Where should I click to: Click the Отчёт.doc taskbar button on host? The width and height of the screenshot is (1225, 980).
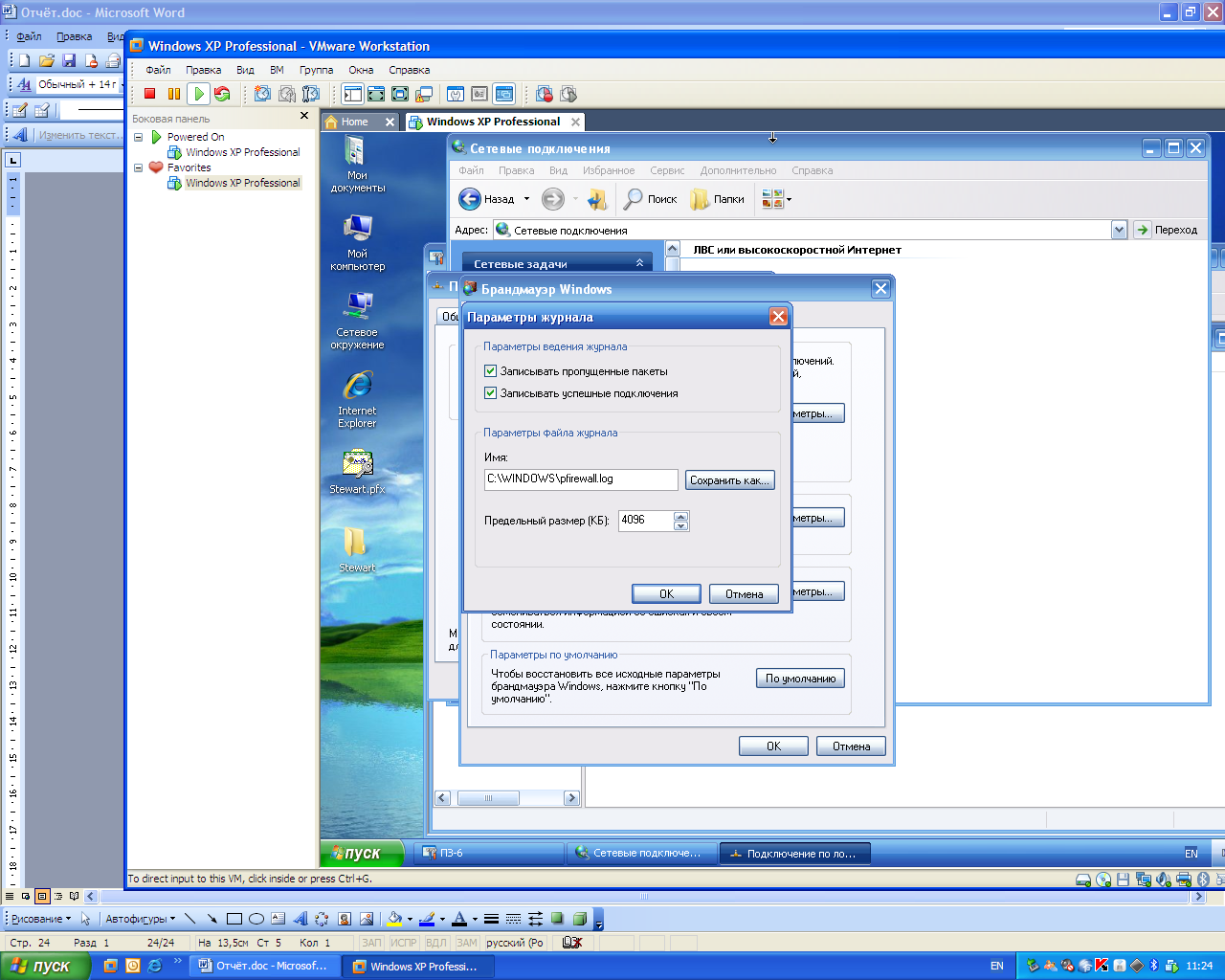[x=262, y=966]
